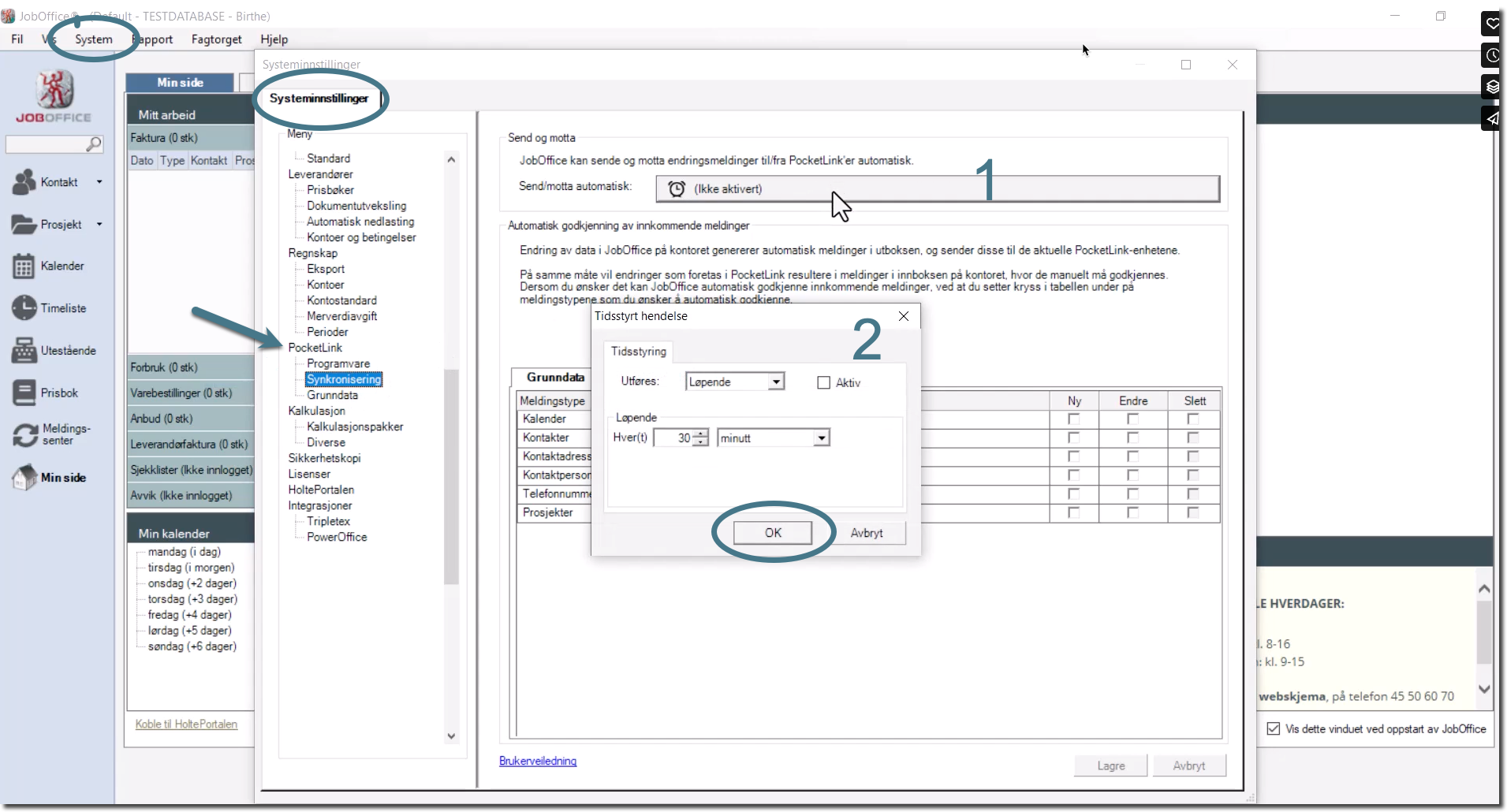Enable the Aktiv checkbox
The height and width of the screenshot is (812, 1507).
(x=824, y=382)
